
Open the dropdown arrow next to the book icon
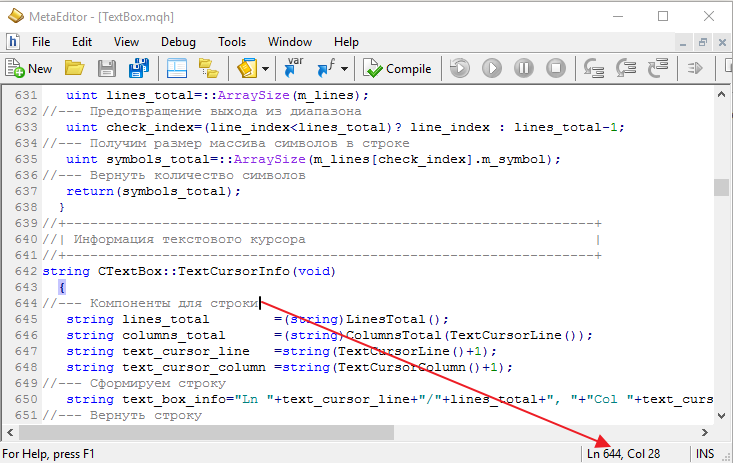click(x=266, y=69)
